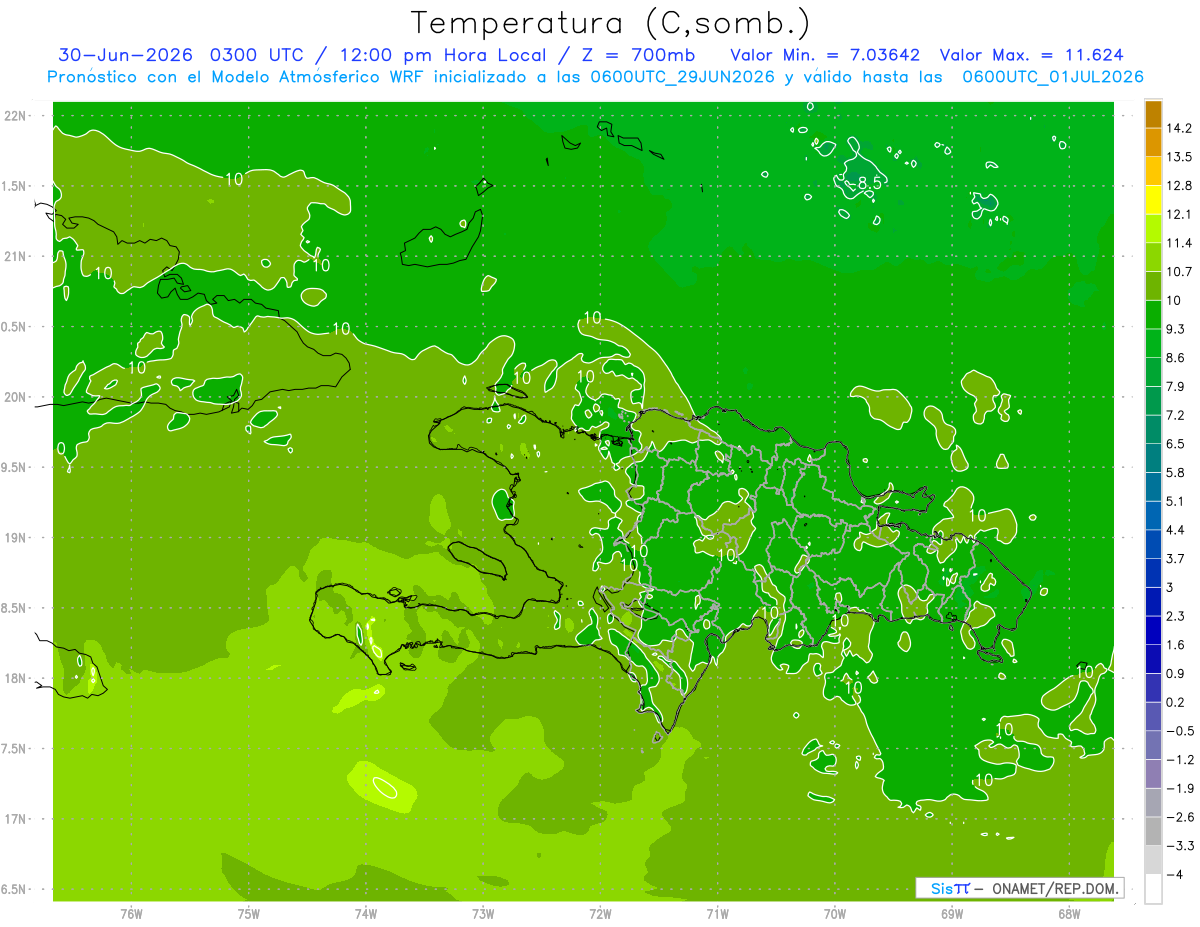1200x927 pixels.
Task: Click the "75W" longitude label
Action: (248, 913)
